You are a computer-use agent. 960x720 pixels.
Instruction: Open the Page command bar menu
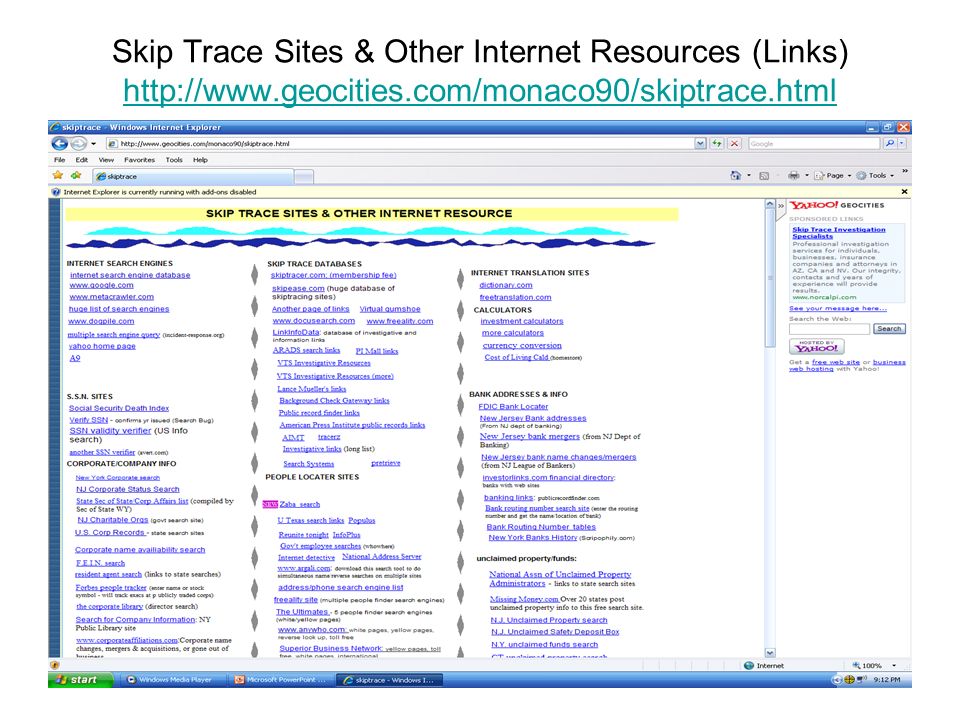833,176
